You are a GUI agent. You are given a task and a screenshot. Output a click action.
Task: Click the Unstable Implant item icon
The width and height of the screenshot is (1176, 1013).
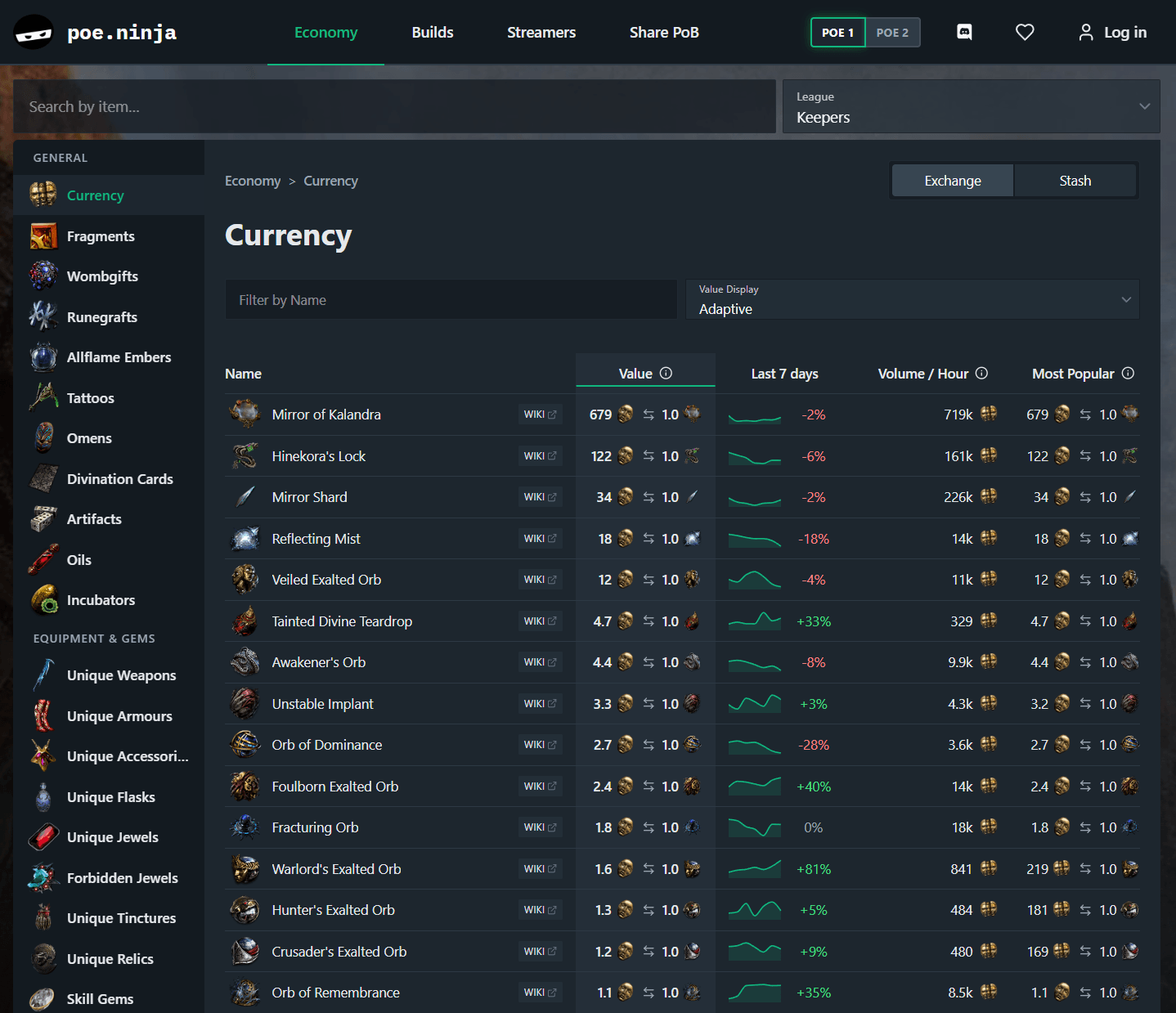(245, 704)
